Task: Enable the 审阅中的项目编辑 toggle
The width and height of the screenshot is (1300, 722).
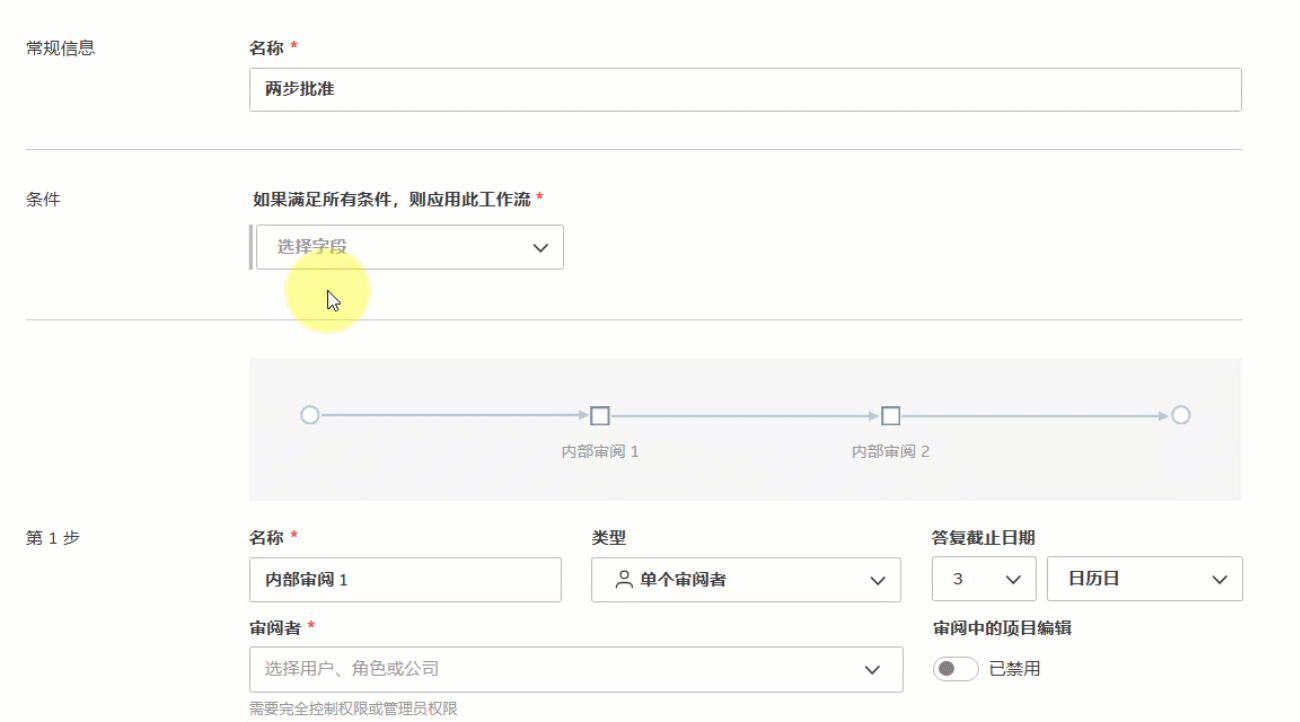Action: click(x=955, y=668)
